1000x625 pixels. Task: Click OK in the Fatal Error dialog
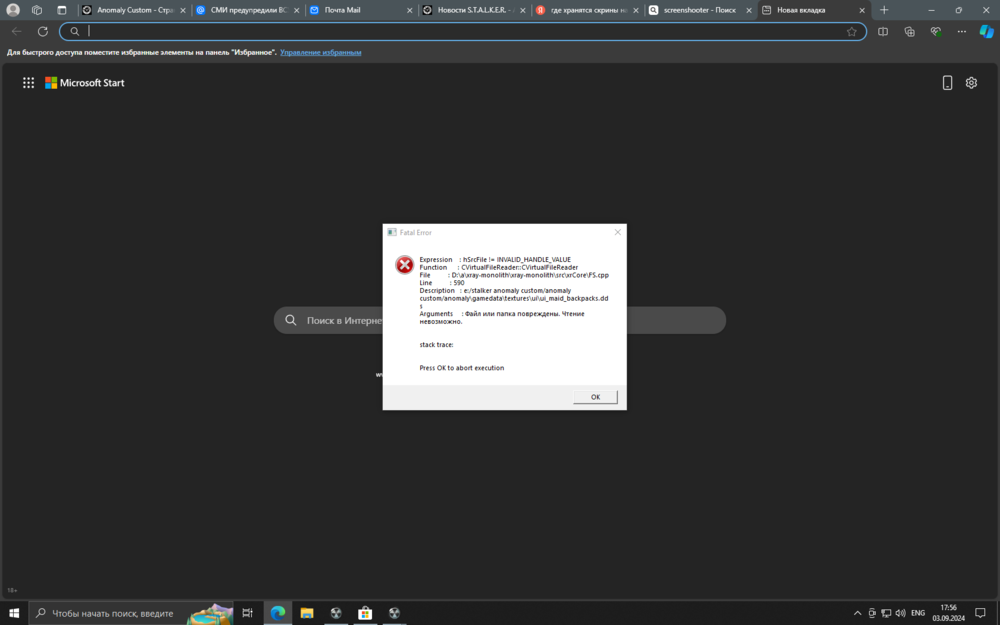(595, 397)
